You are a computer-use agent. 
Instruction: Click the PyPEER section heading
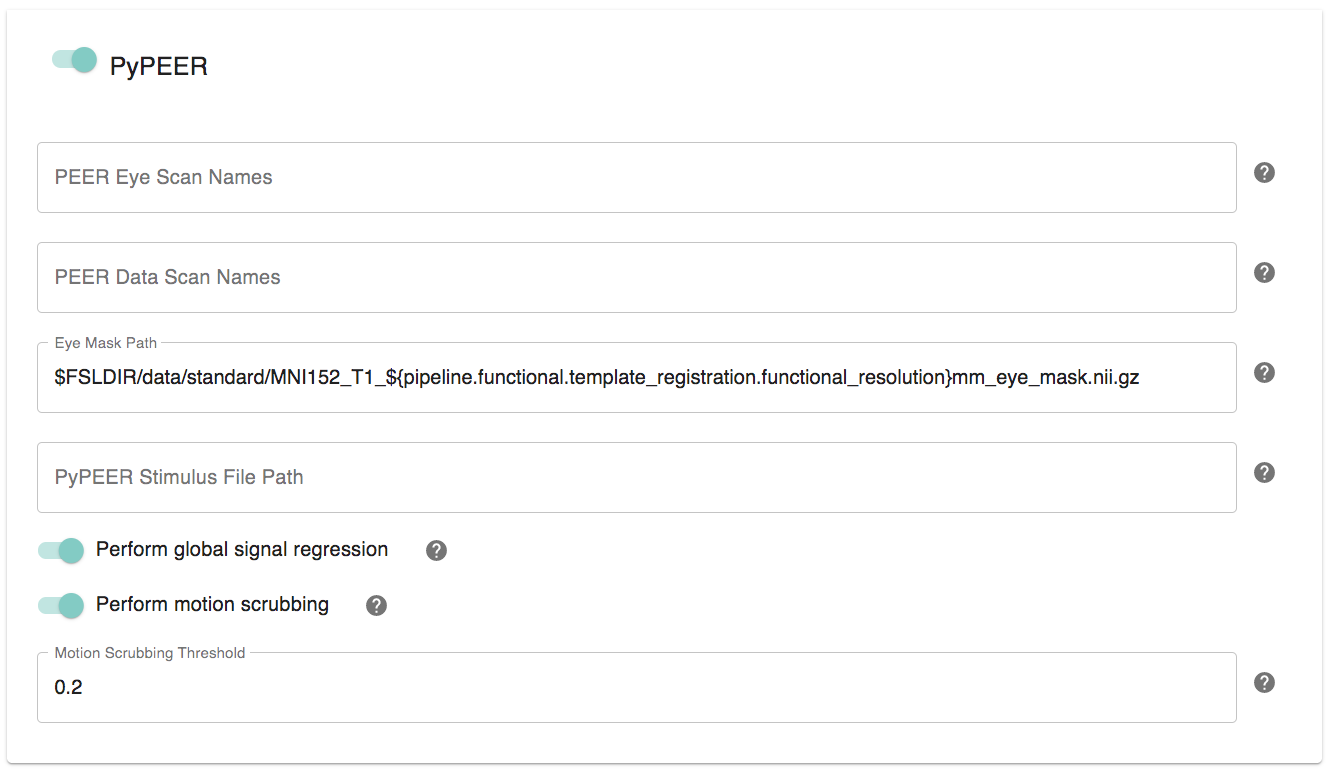[x=158, y=64]
